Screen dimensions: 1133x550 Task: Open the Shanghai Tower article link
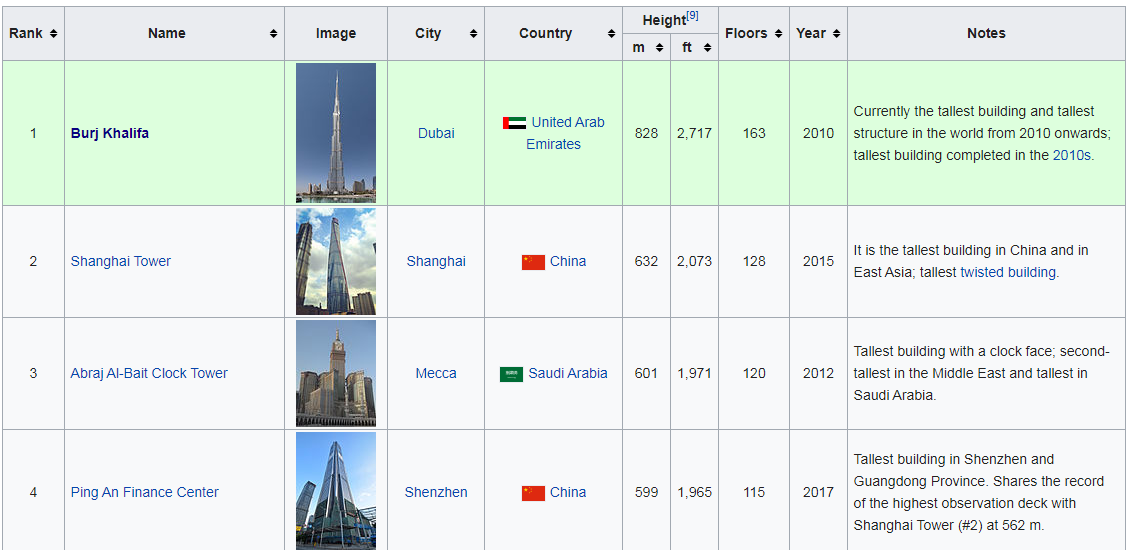tap(121, 262)
